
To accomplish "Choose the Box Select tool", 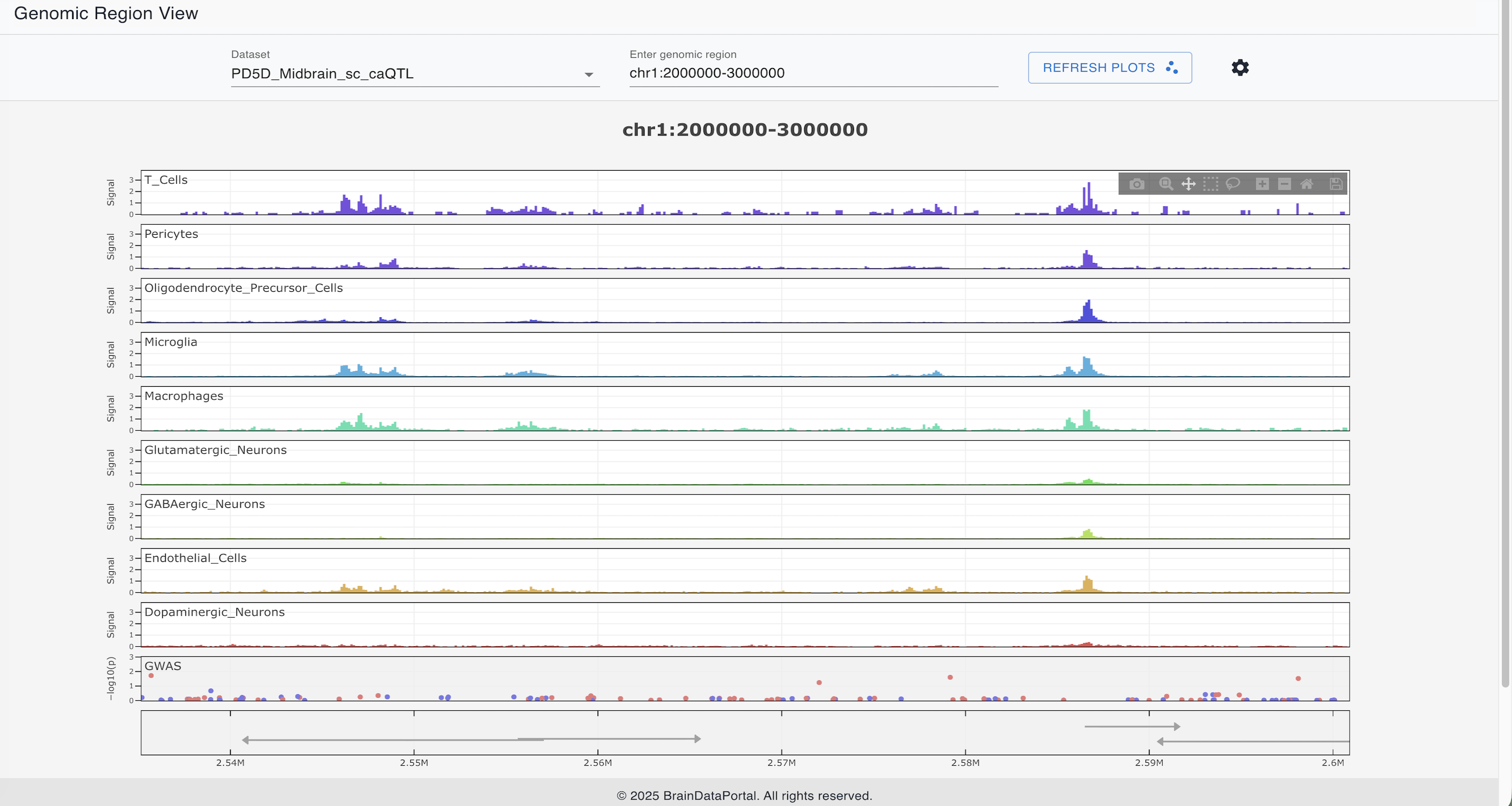I will coord(1210,184).
